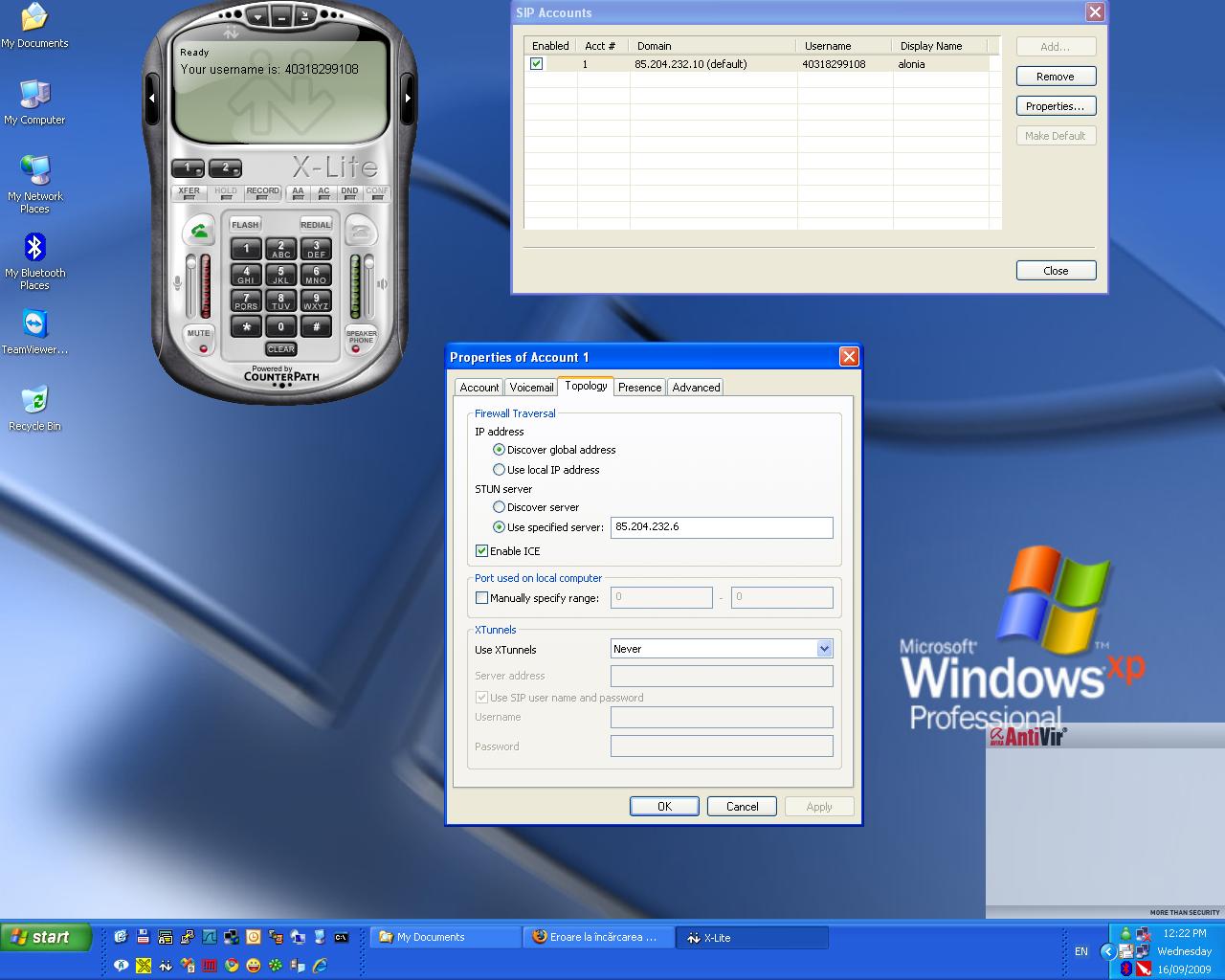Toggle XFER transfer button on X-Lite
The image size is (1225, 980).
(189, 192)
